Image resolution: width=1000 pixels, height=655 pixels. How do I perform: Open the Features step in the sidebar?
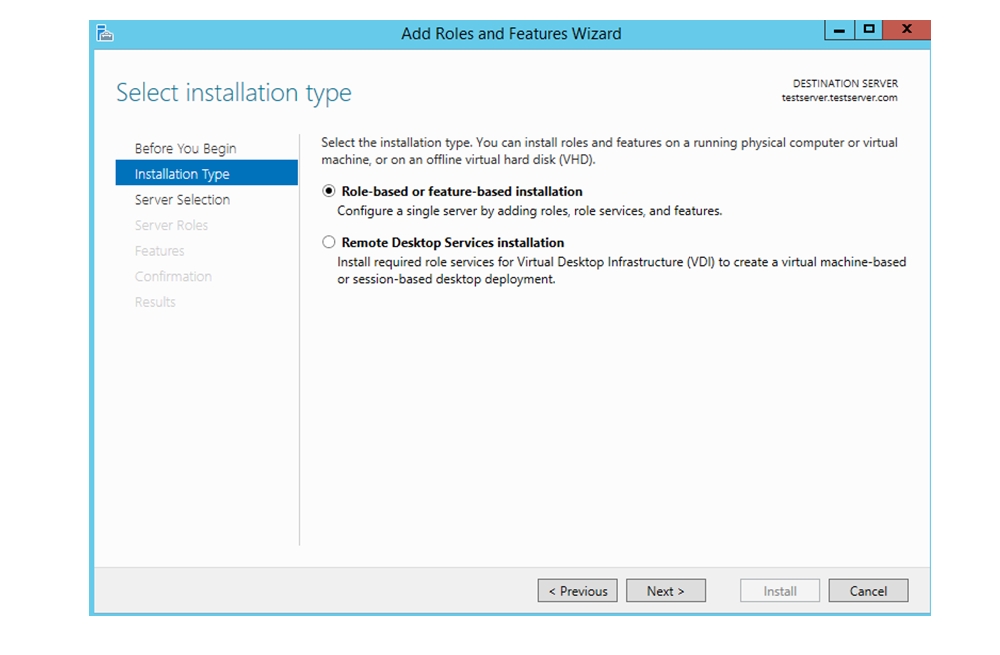[159, 251]
